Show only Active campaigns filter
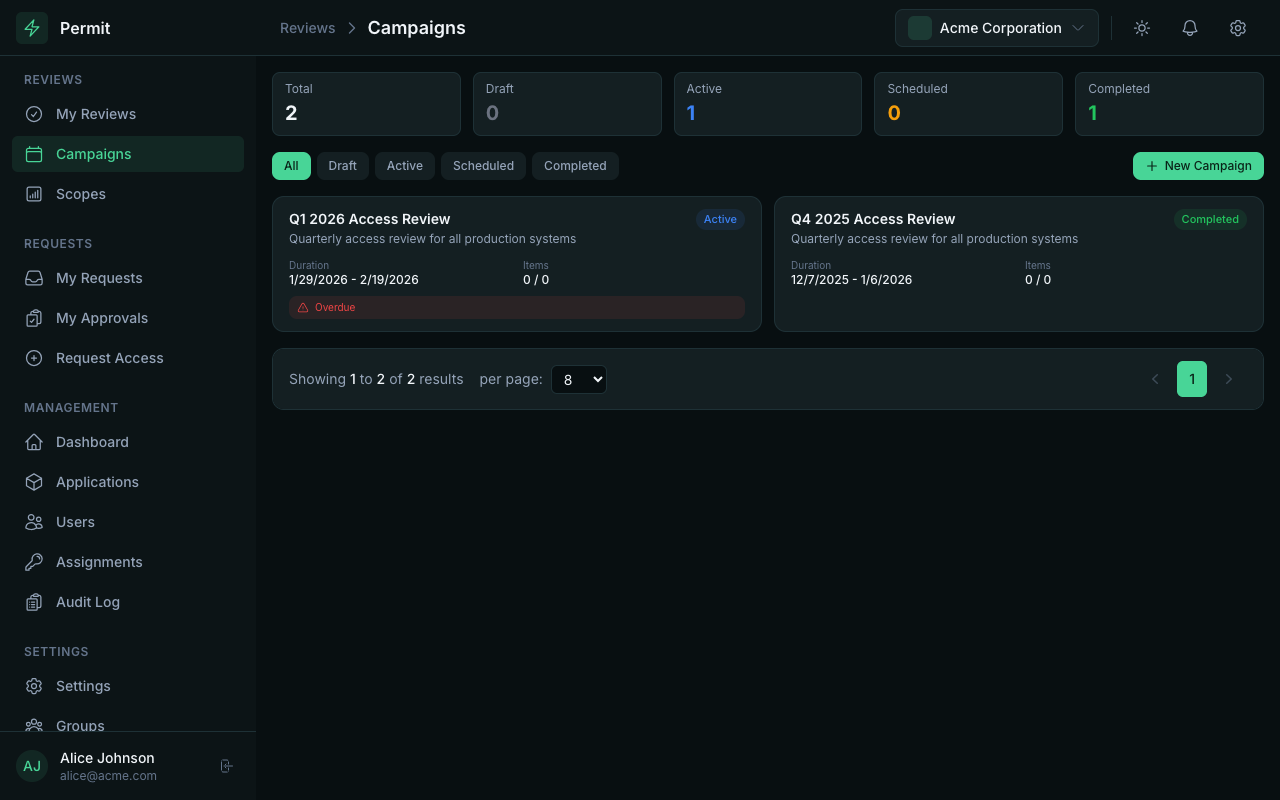 [404, 166]
